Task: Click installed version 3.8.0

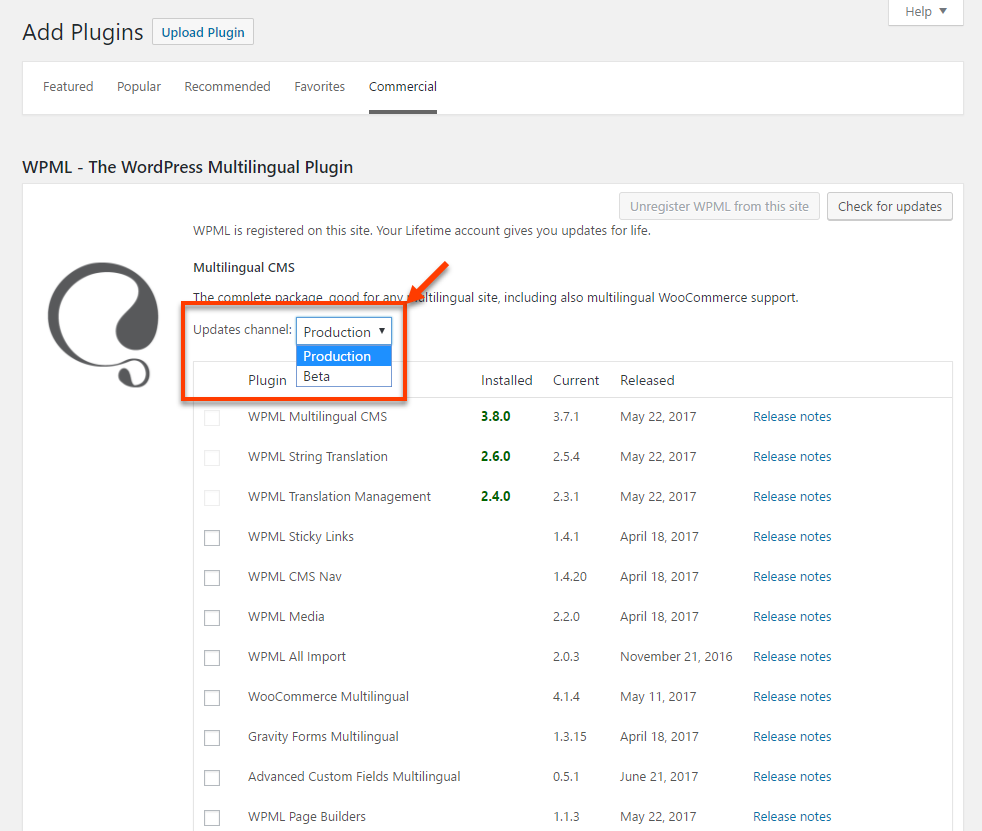Action: [x=495, y=416]
